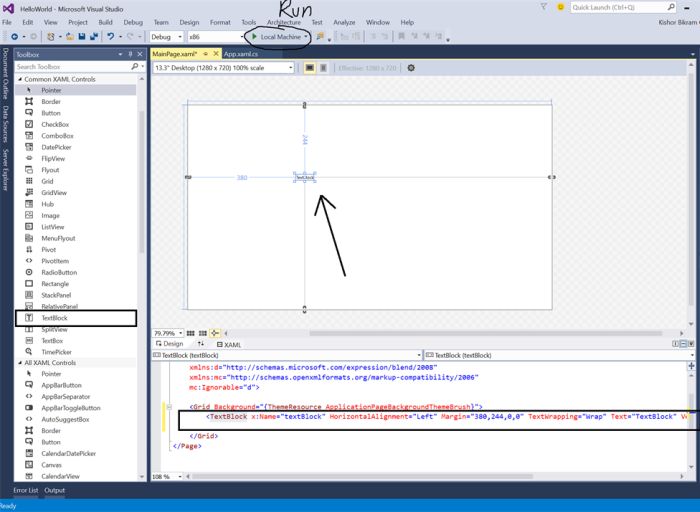
Task: Pin the Toolbox panel
Action: [130, 54]
